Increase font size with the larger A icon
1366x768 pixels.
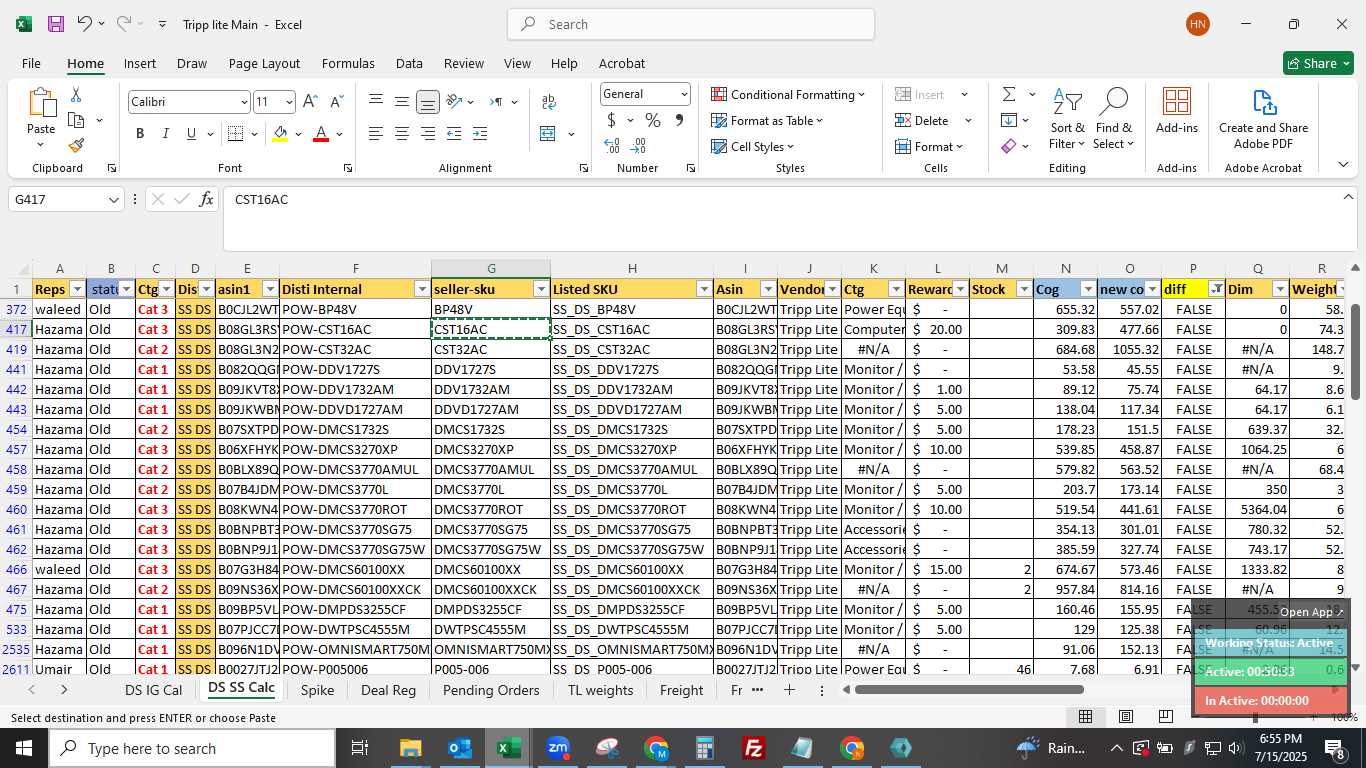coord(310,102)
